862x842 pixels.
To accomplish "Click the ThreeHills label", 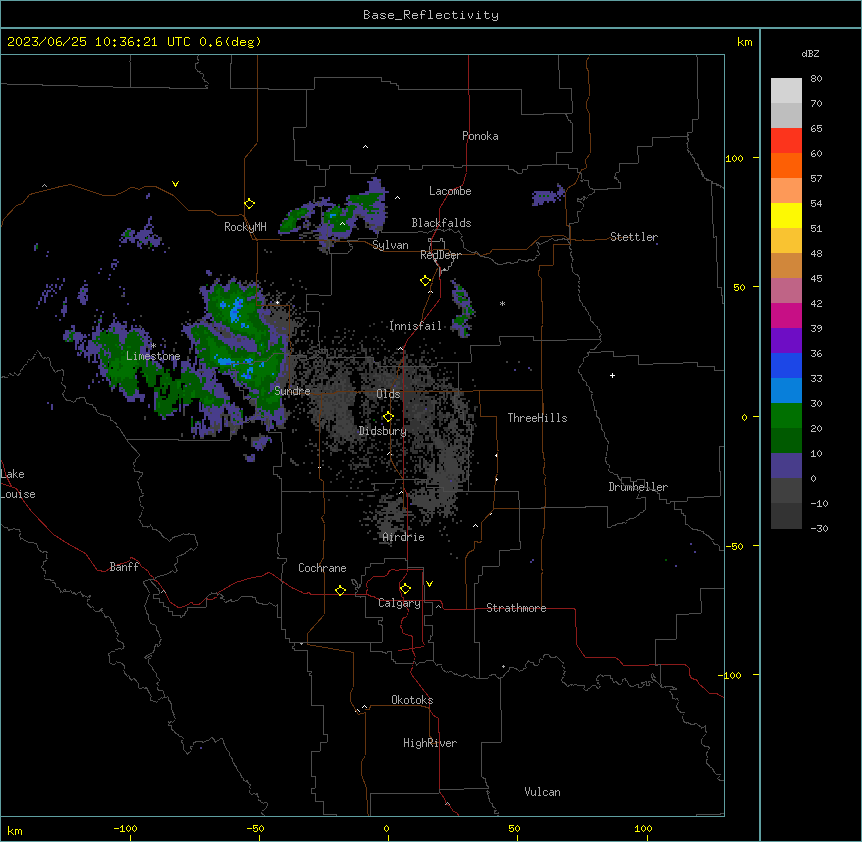I will point(537,418).
